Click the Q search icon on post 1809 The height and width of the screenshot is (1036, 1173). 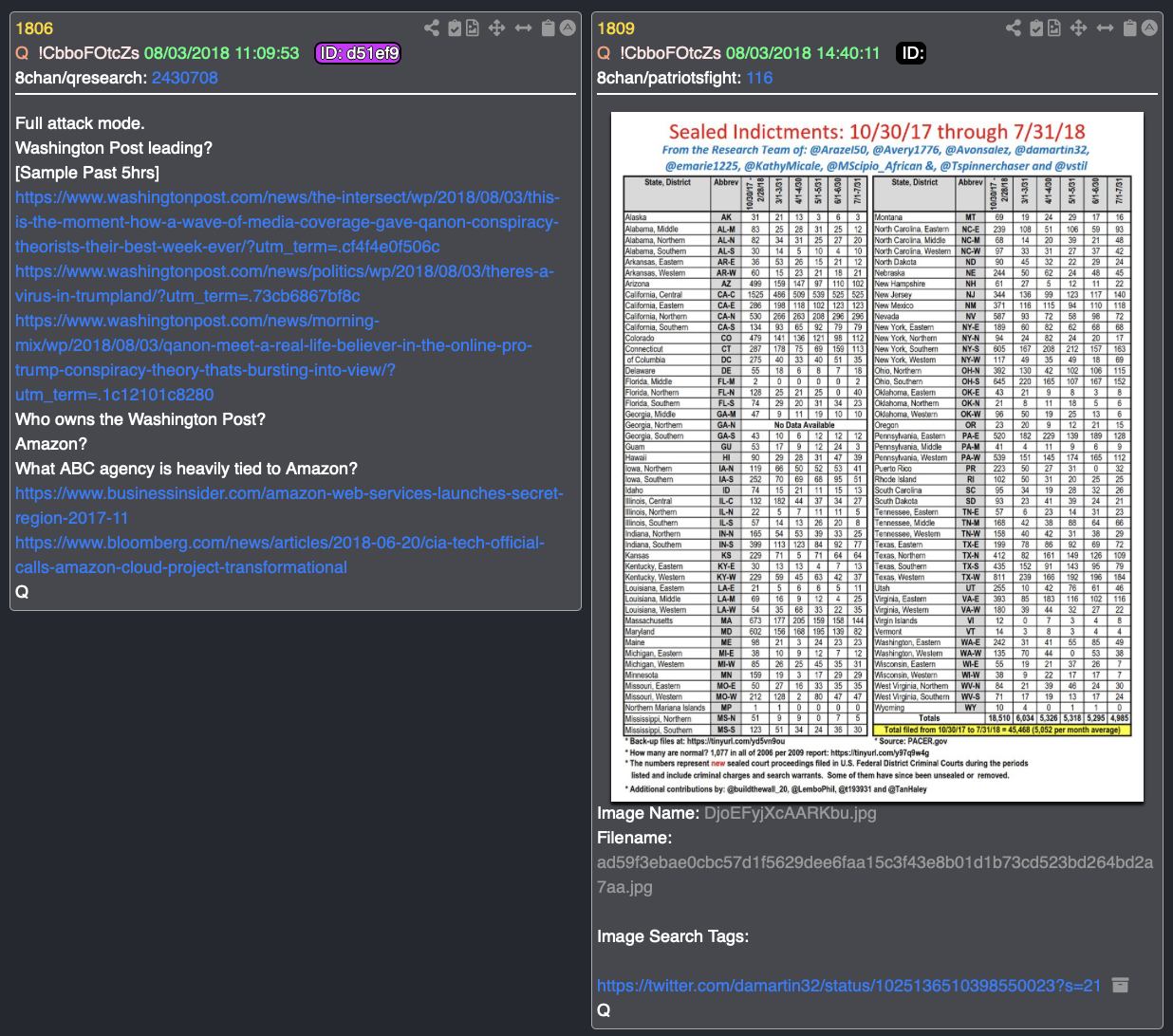point(604,53)
